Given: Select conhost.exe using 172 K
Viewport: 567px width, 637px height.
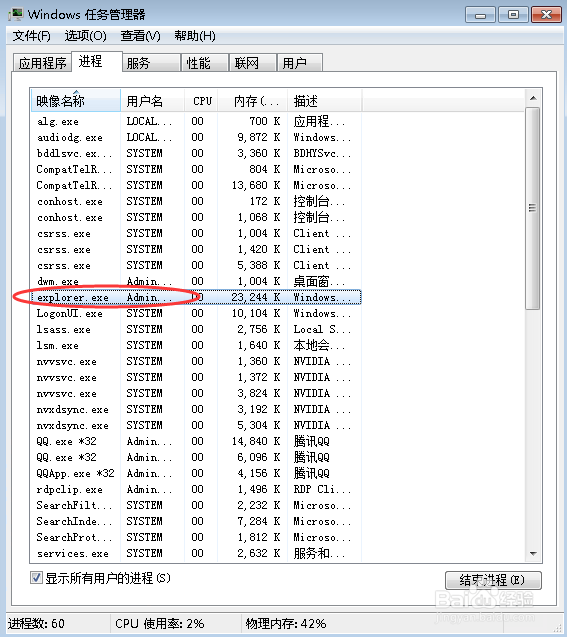Looking at the screenshot, I should (196, 202).
